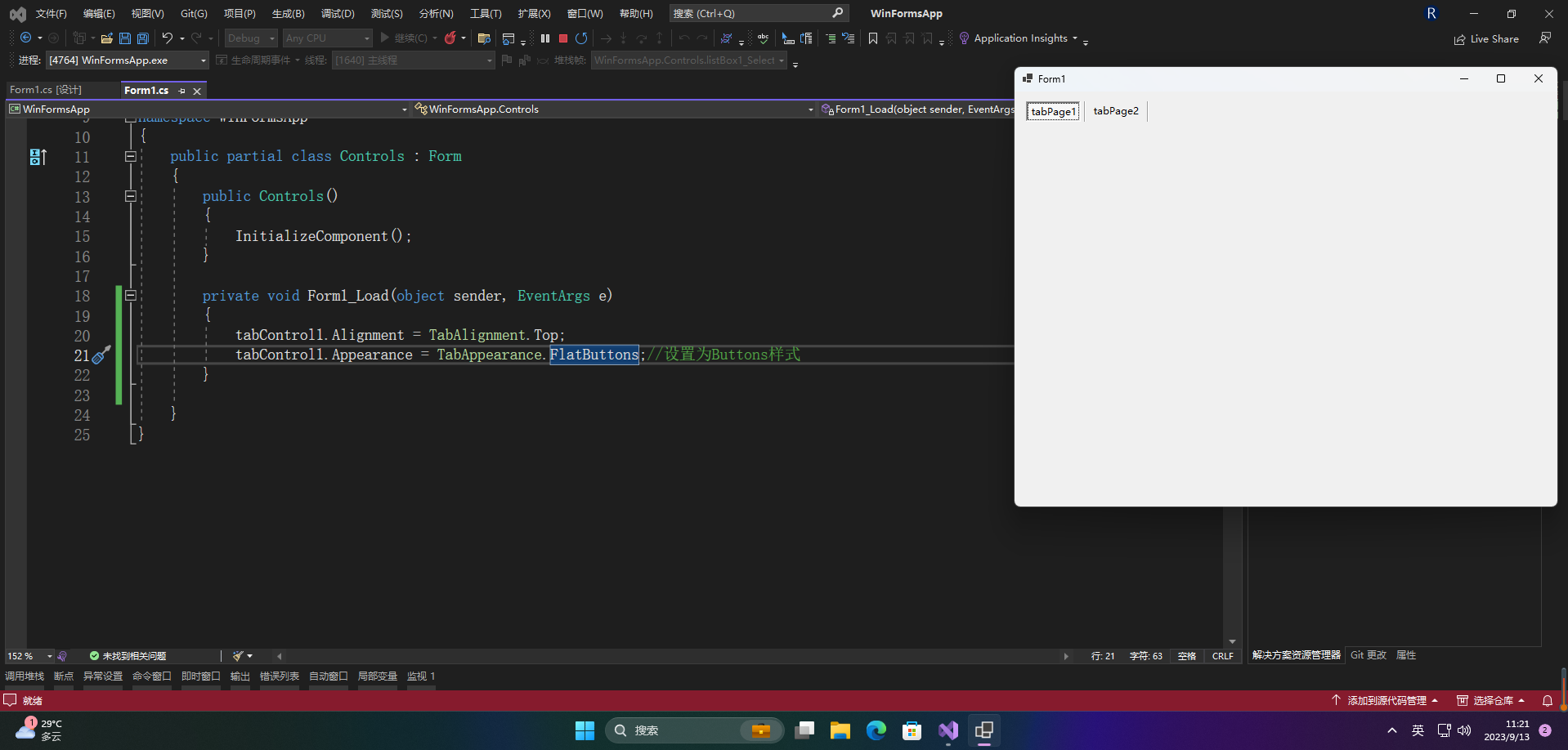Stop debugging with the red square icon
Viewport: 1568px width, 750px height.
click(563, 38)
